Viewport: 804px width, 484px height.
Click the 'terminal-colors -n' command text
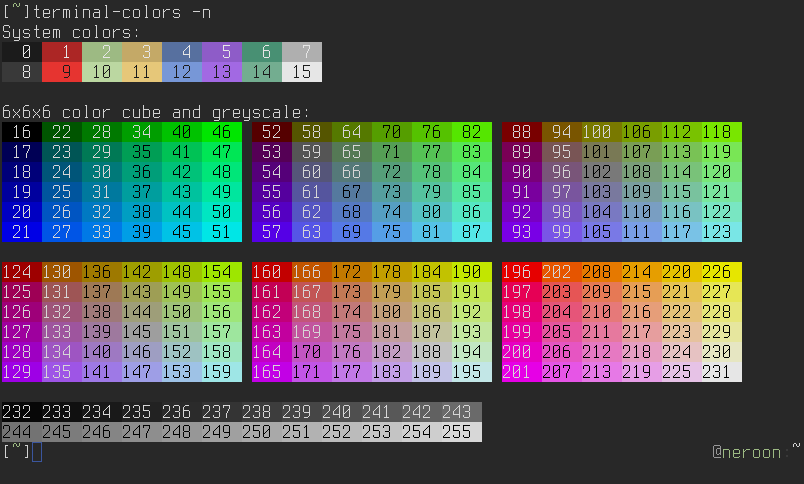pyautogui.click(x=122, y=12)
